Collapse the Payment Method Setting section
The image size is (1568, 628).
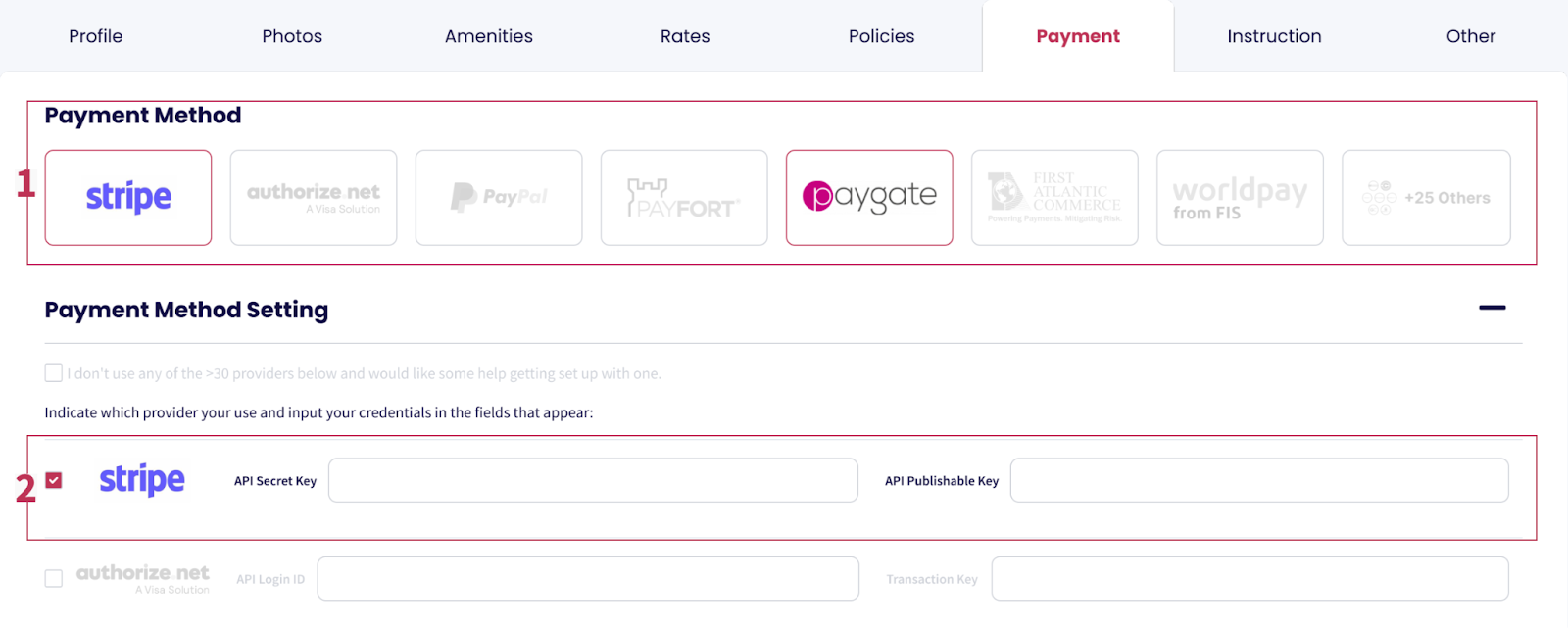click(1492, 308)
